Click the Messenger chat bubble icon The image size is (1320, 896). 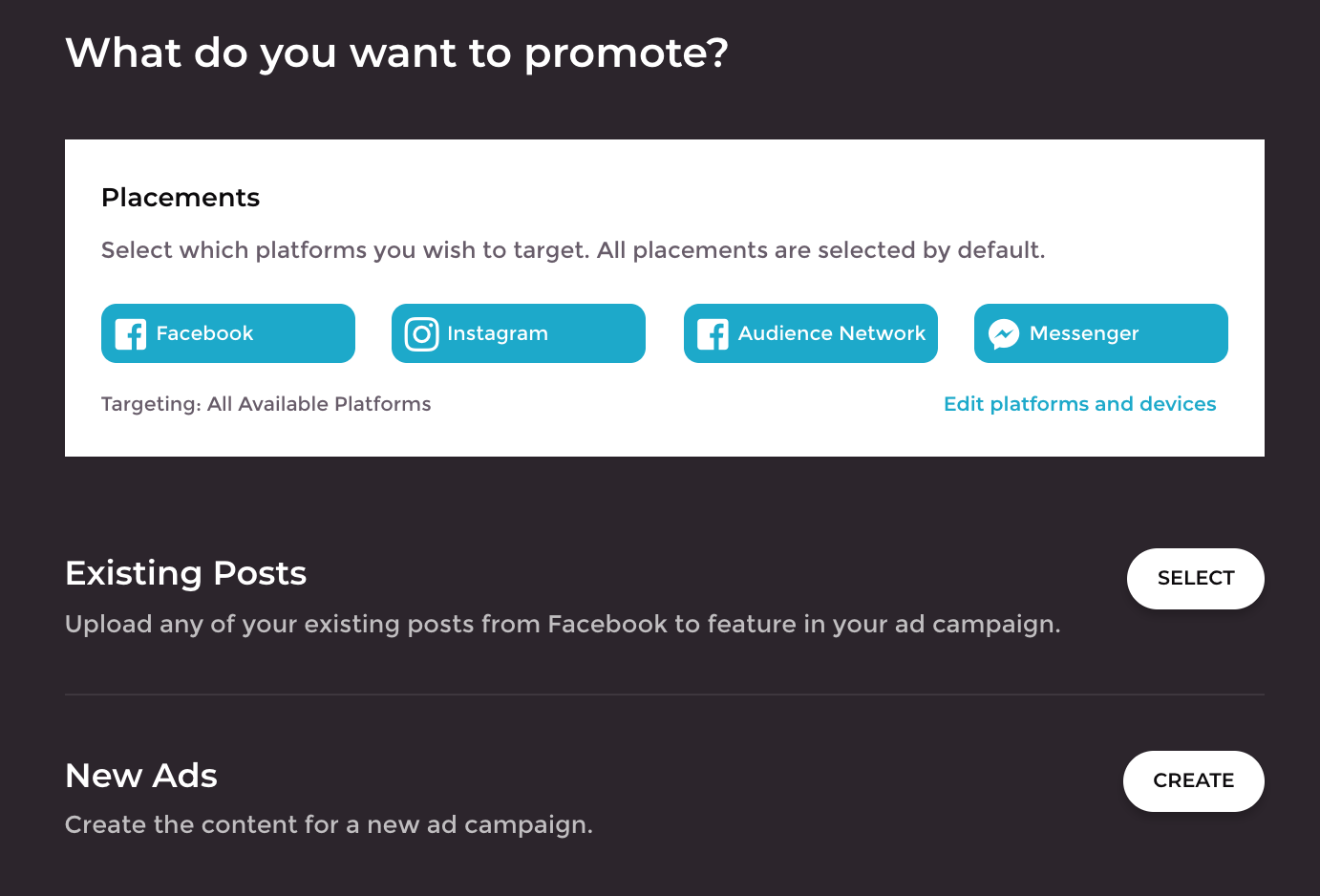click(x=1004, y=333)
